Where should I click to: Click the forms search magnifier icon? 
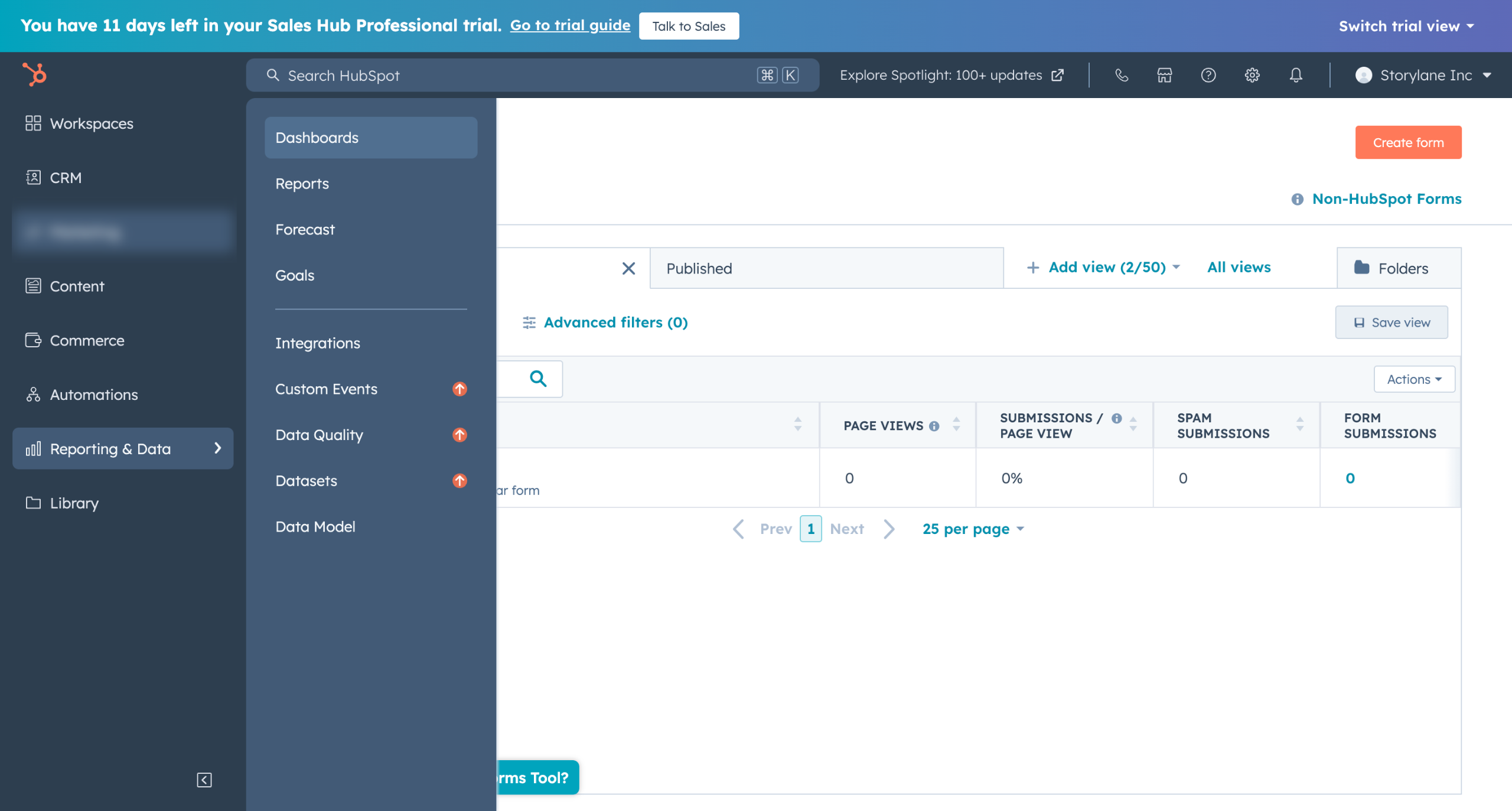click(537, 379)
